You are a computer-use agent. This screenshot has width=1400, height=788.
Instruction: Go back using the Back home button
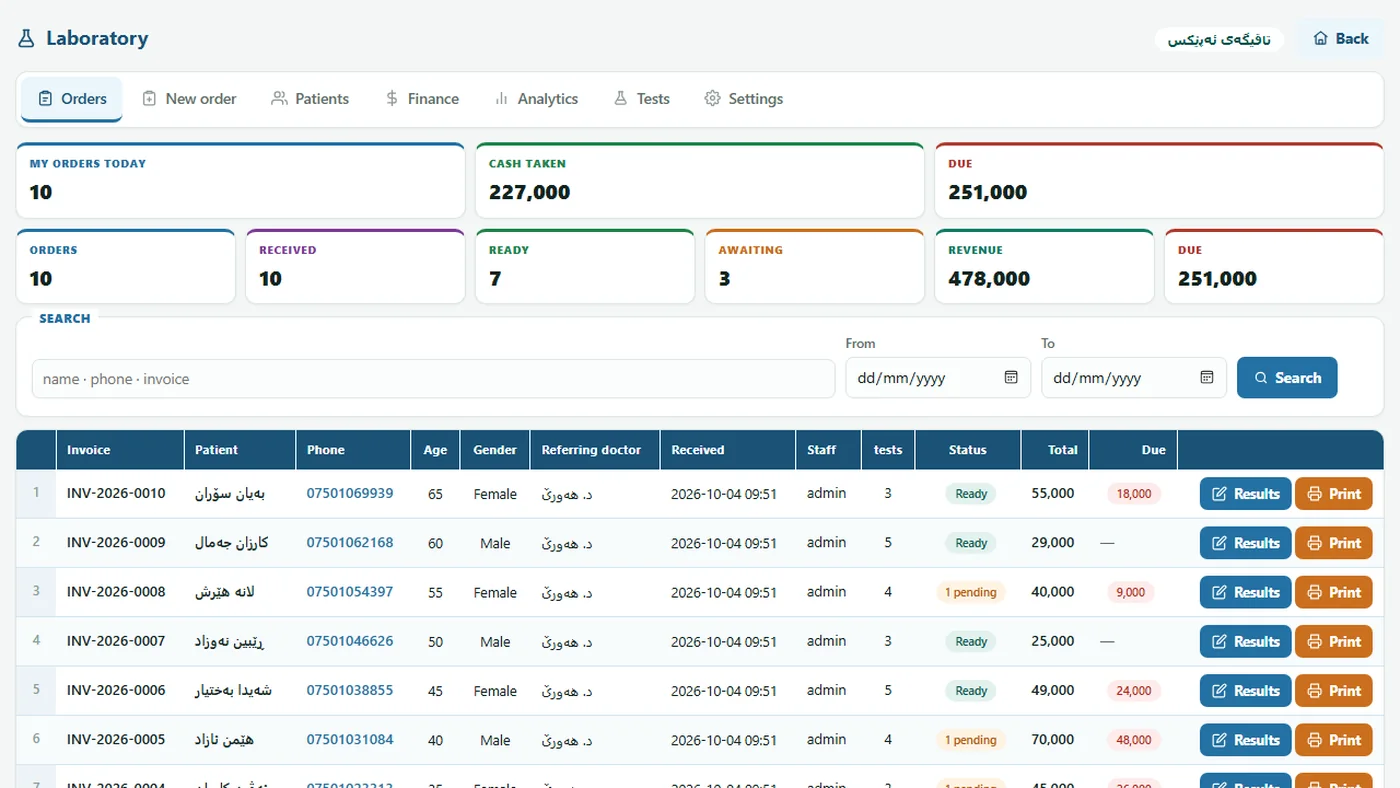point(1340,39)
